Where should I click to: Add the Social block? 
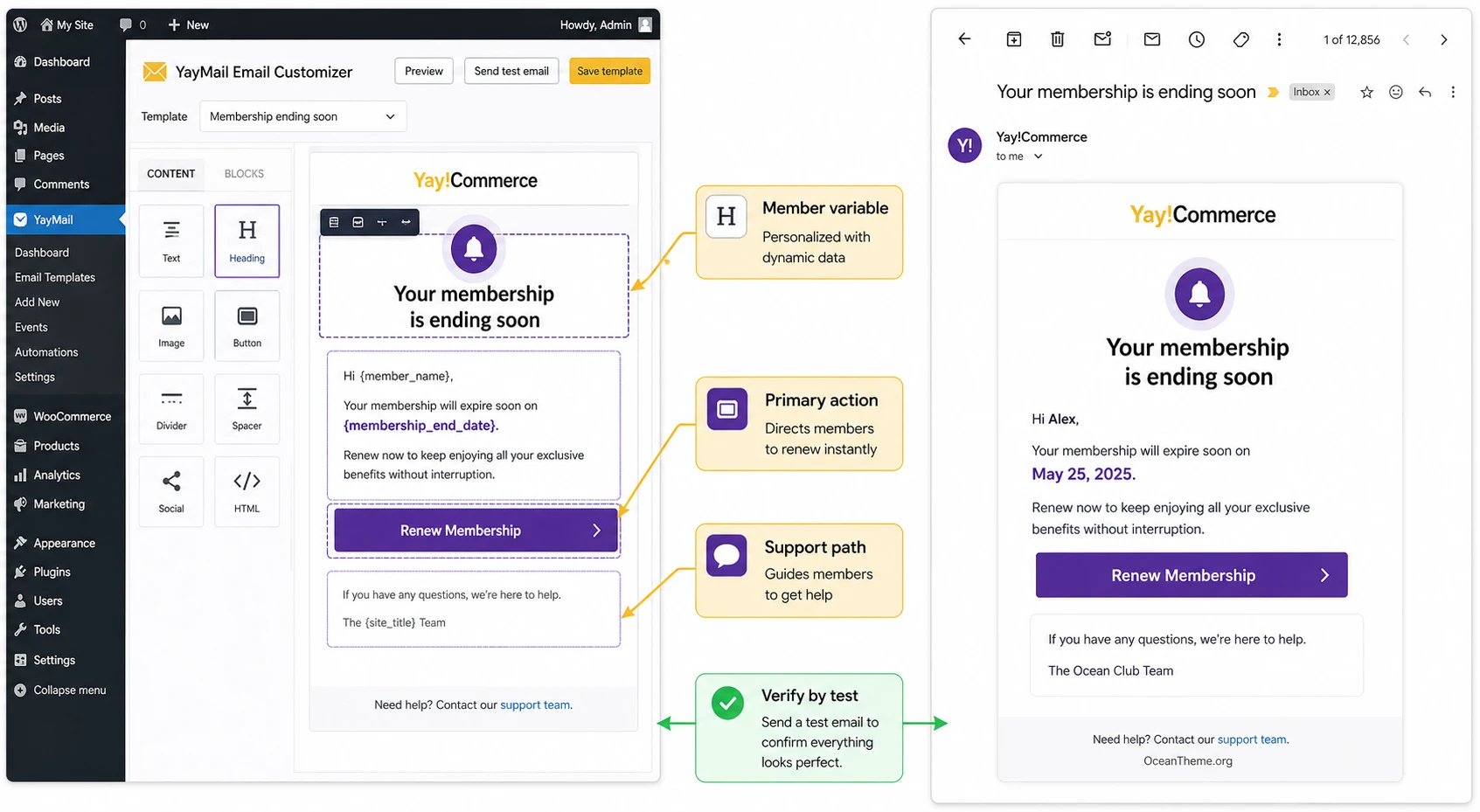[171, 491]
